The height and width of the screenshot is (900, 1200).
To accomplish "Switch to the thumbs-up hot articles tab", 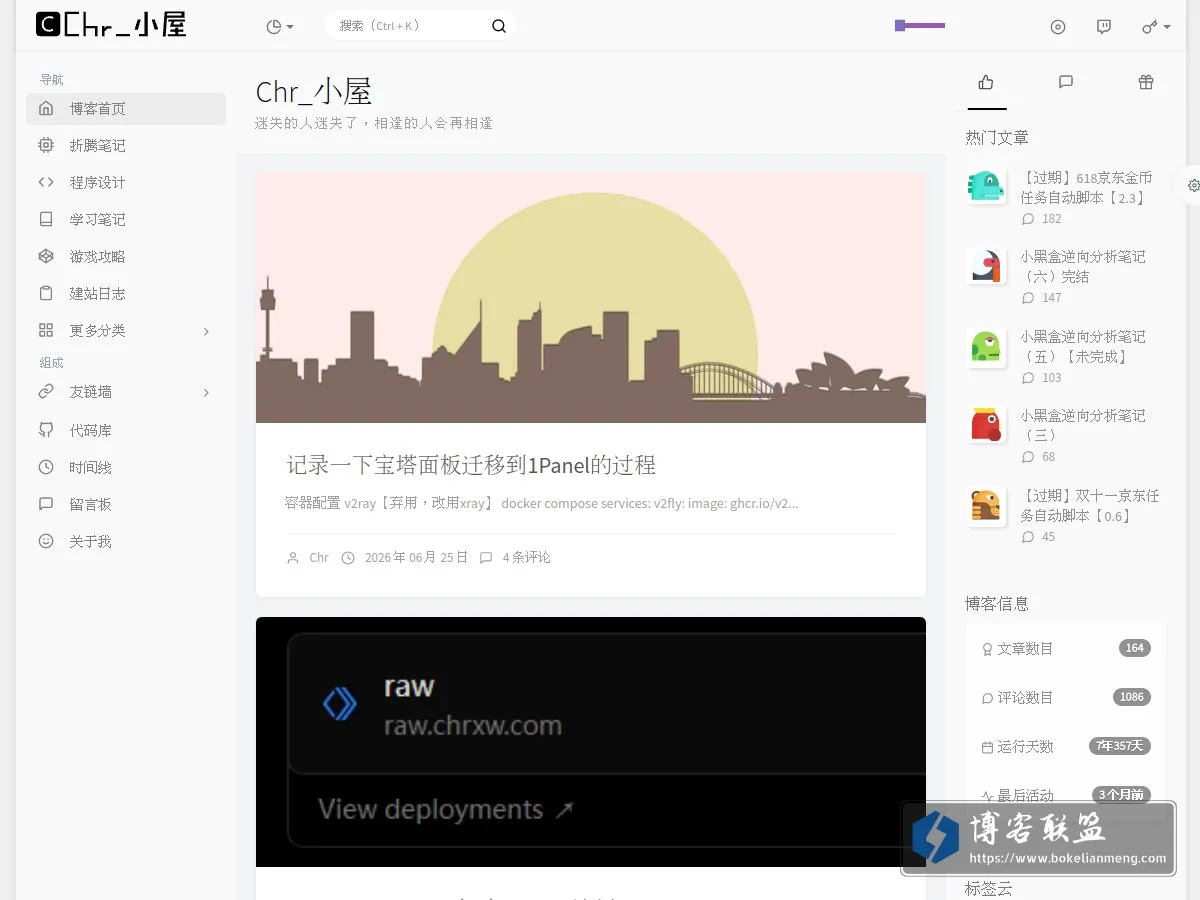I will click(986, 83).
